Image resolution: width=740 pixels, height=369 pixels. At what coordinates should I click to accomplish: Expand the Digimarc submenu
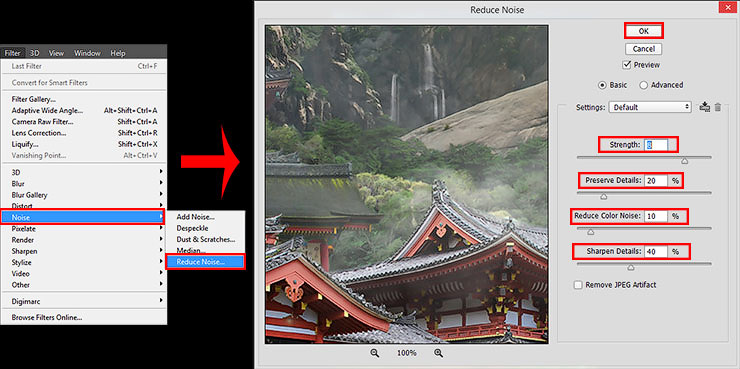click(84, 301)
